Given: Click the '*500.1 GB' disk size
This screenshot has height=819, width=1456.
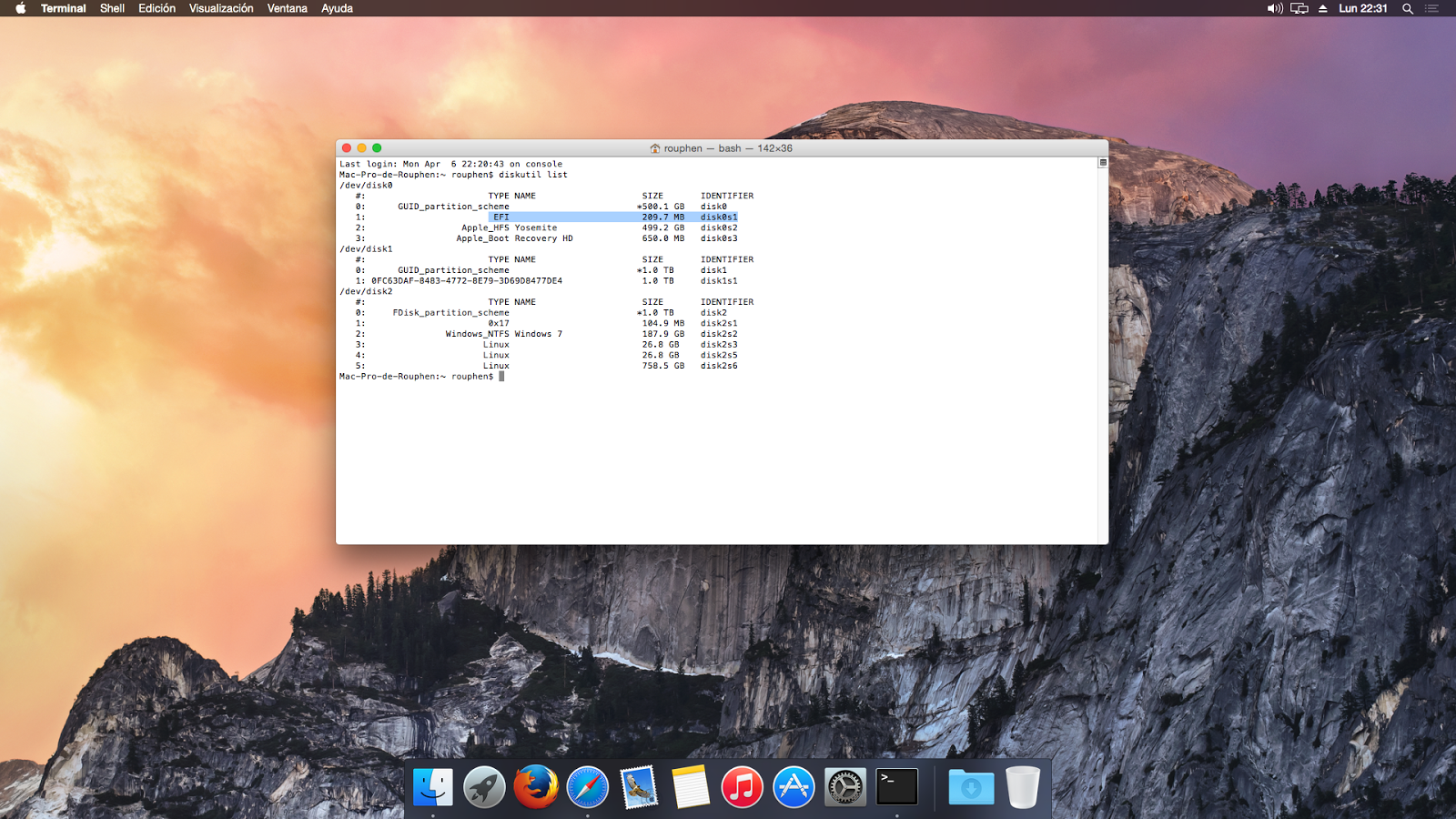Looking at the screenshot, I should [x=661, y=207].
